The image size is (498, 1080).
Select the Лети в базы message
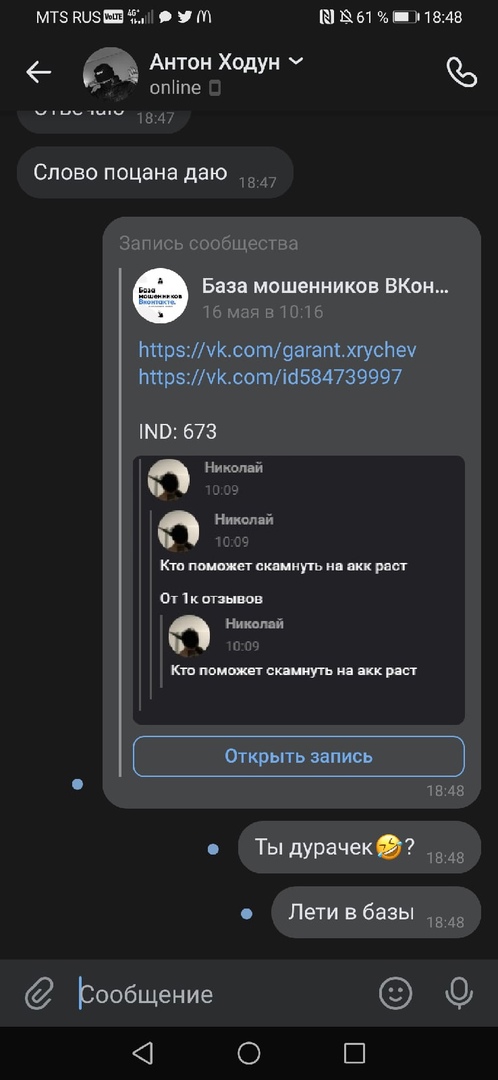click(375, 913)
